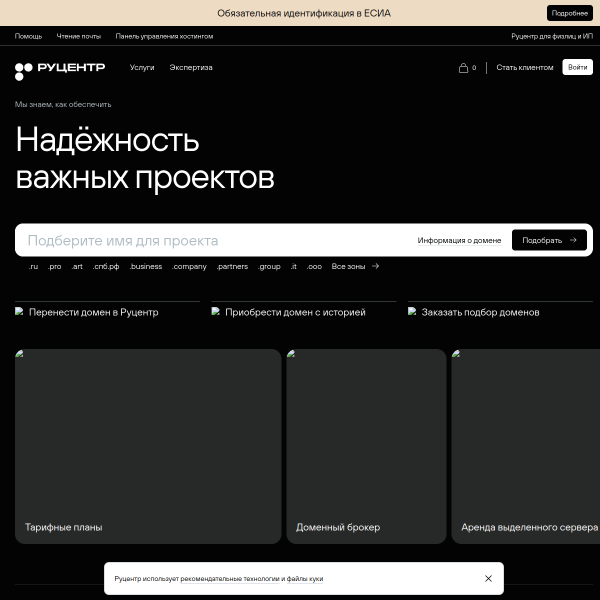Select the .art domain zone
600x600 pixels.
coord(77,266)
